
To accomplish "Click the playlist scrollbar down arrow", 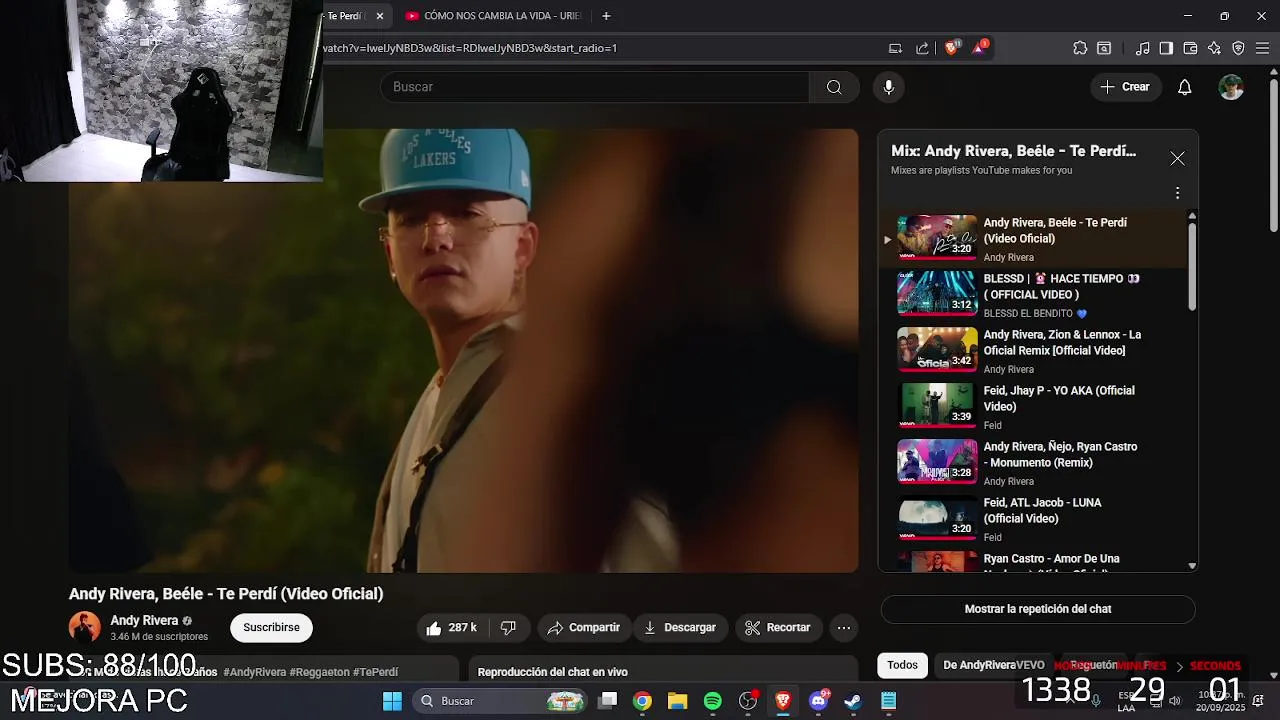I will tap(1192, 566).
